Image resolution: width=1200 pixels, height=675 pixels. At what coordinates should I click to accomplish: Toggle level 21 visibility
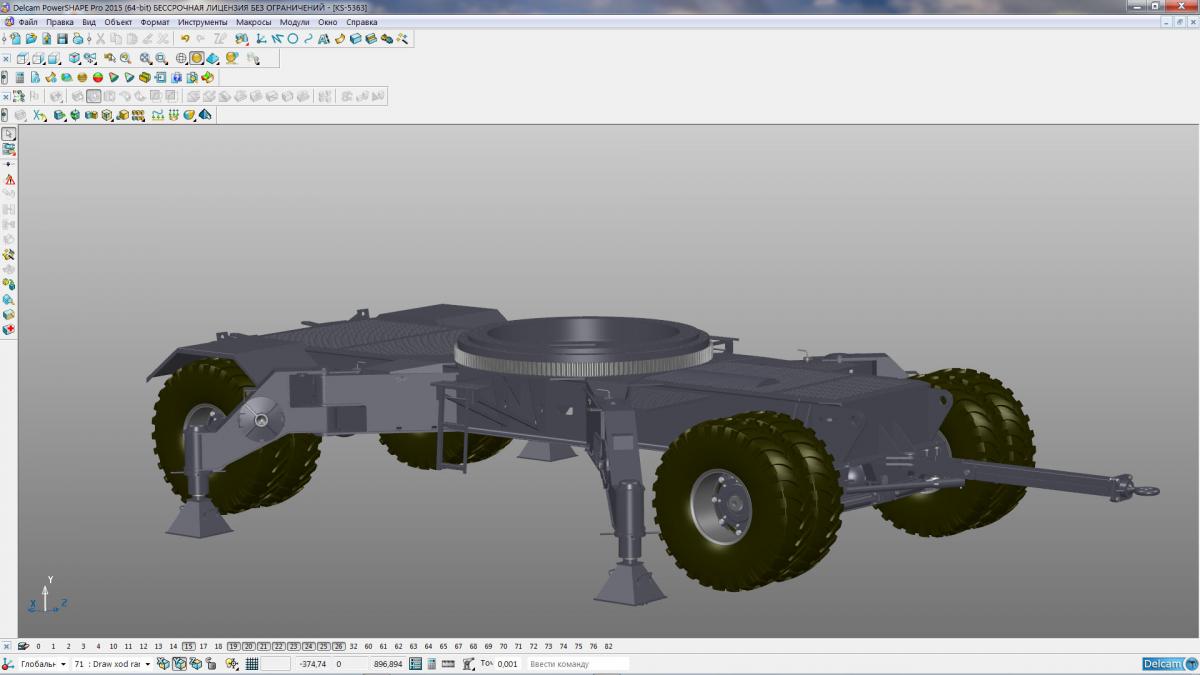(x=263, y=646)
